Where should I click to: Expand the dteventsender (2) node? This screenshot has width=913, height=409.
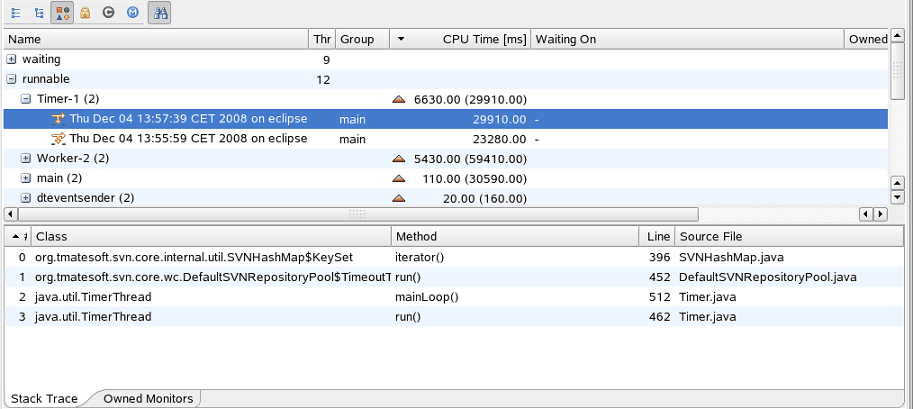[26, 198]
